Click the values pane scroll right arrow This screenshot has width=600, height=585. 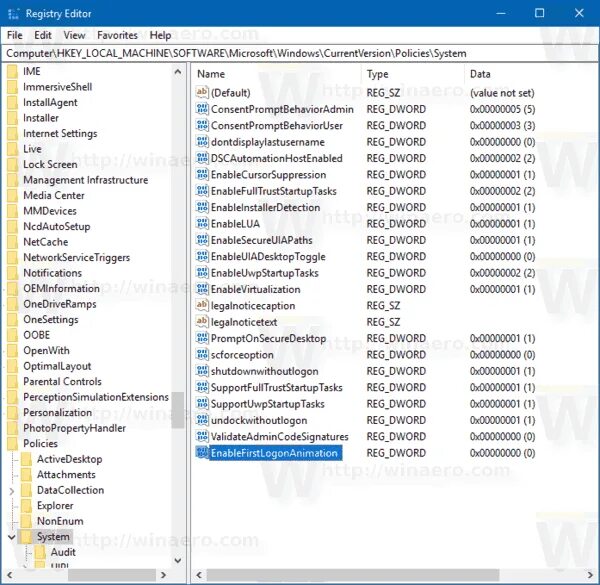(590, 575)
